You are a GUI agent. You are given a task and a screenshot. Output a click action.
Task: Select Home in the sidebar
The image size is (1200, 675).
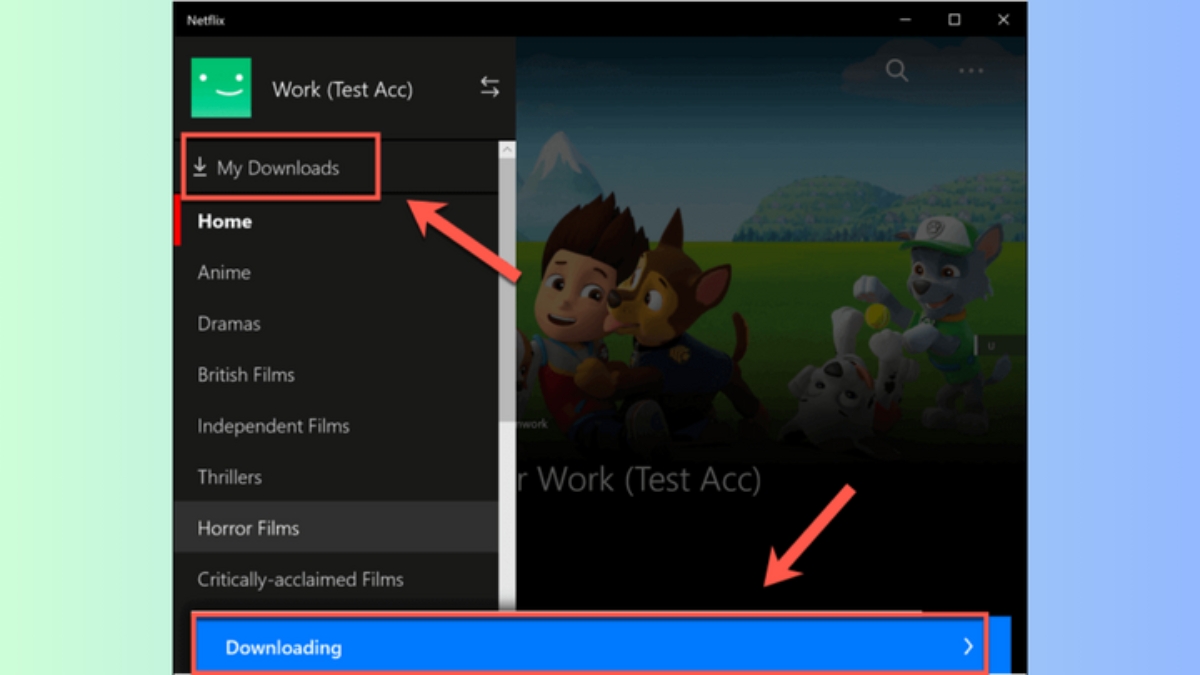coord(223,221)
